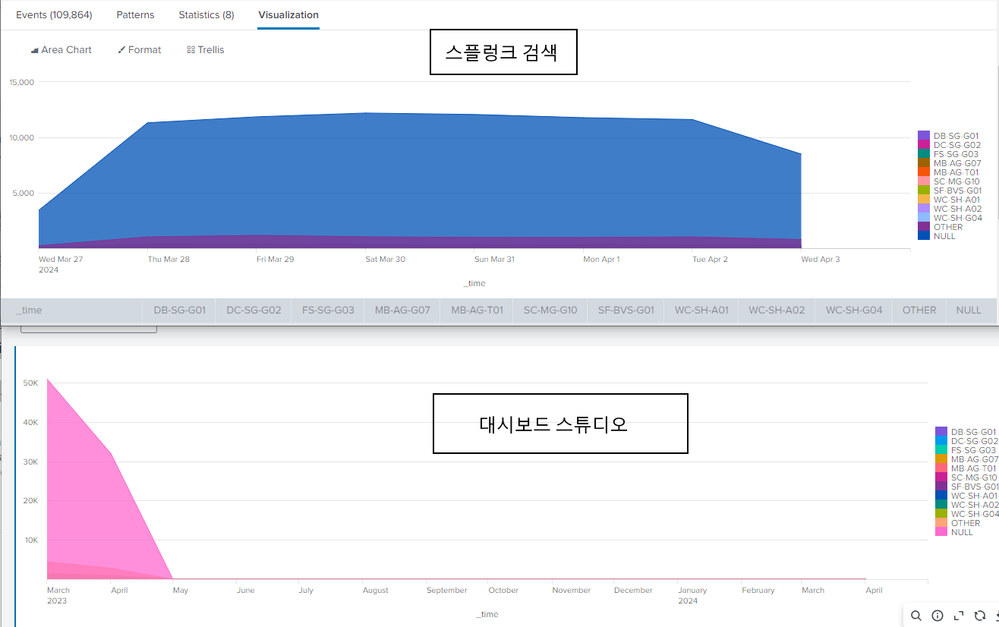The image size is (999, 627).
Task: Switch to the Patterns tab
Action: coord(135,15)
